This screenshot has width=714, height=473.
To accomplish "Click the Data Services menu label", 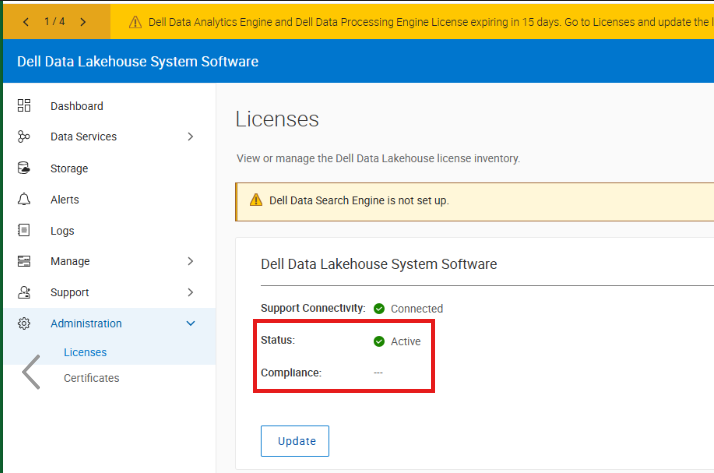I will pyautogui.click(x=83, y=137).
